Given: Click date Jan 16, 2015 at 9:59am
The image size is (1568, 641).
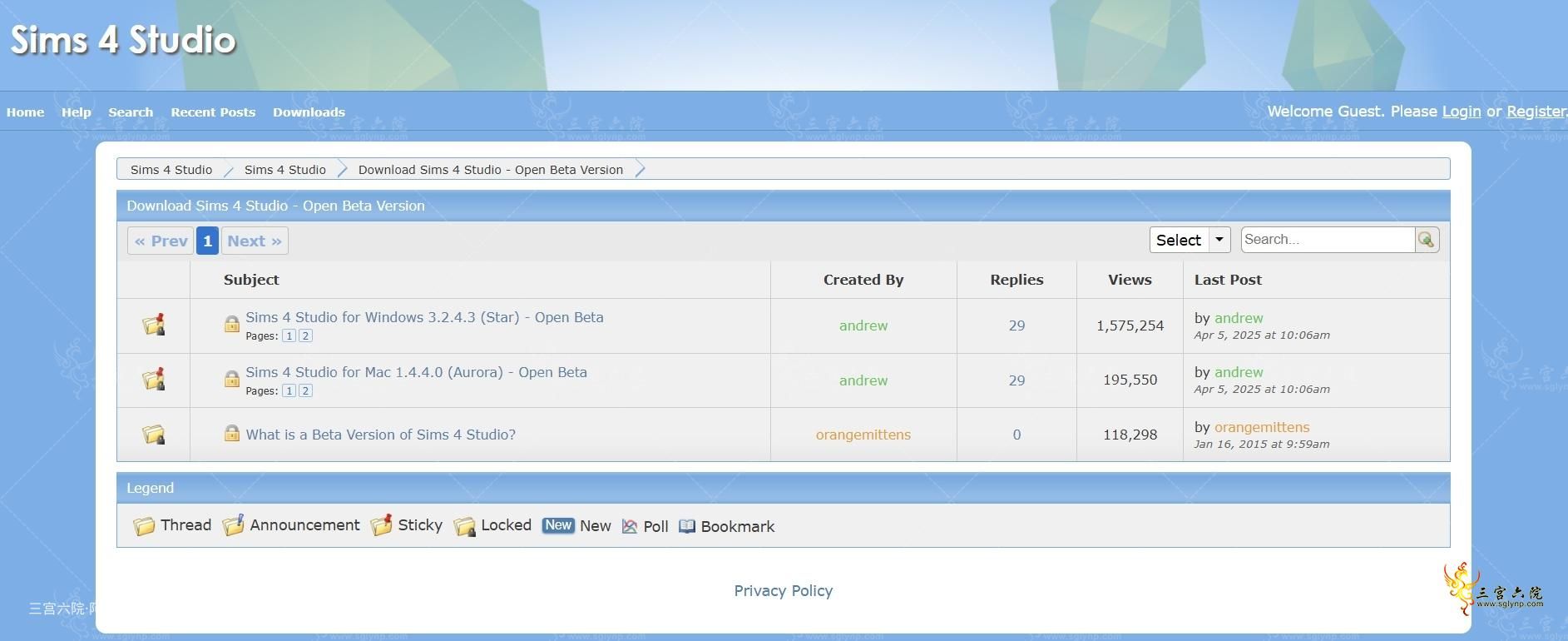Looking at the screenshot, I should click(x=1262, y=444).
